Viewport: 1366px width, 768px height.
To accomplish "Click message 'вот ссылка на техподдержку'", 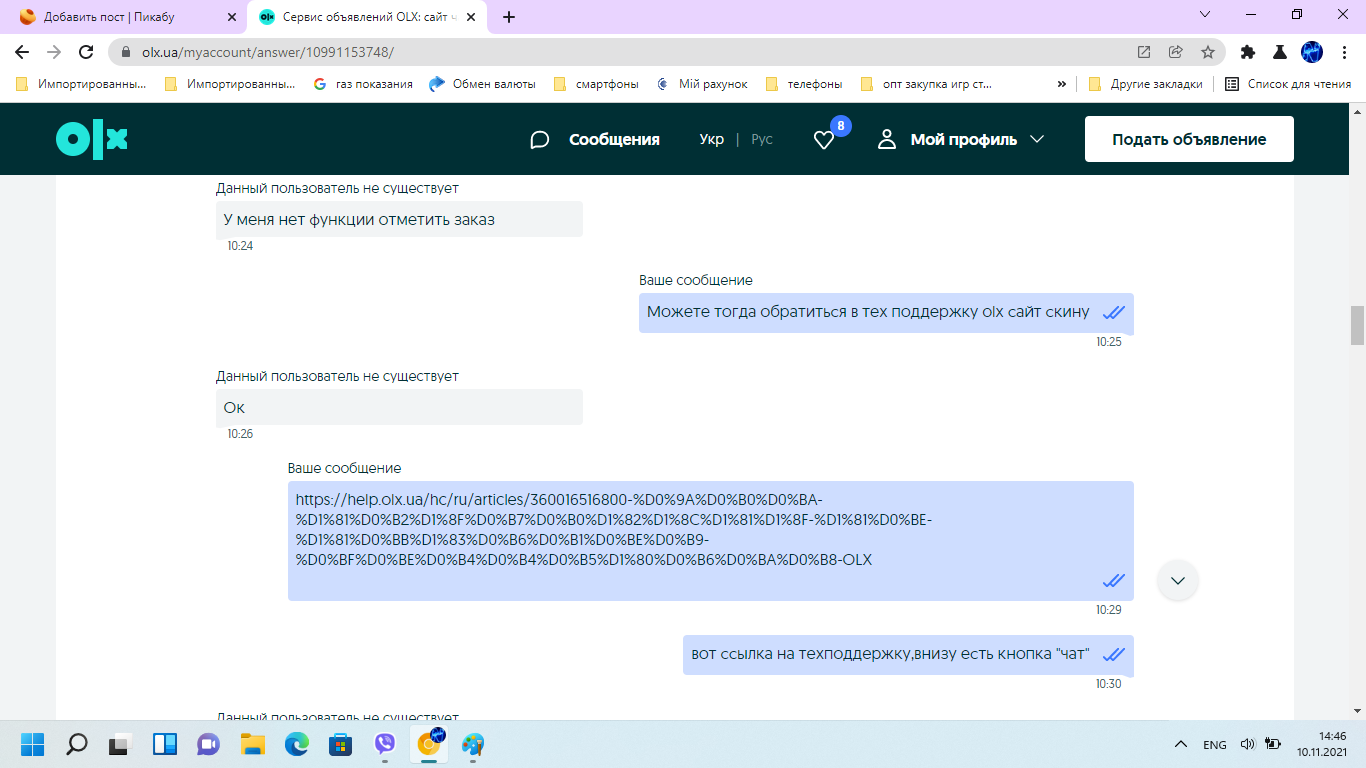I will [x=908, y=655].
